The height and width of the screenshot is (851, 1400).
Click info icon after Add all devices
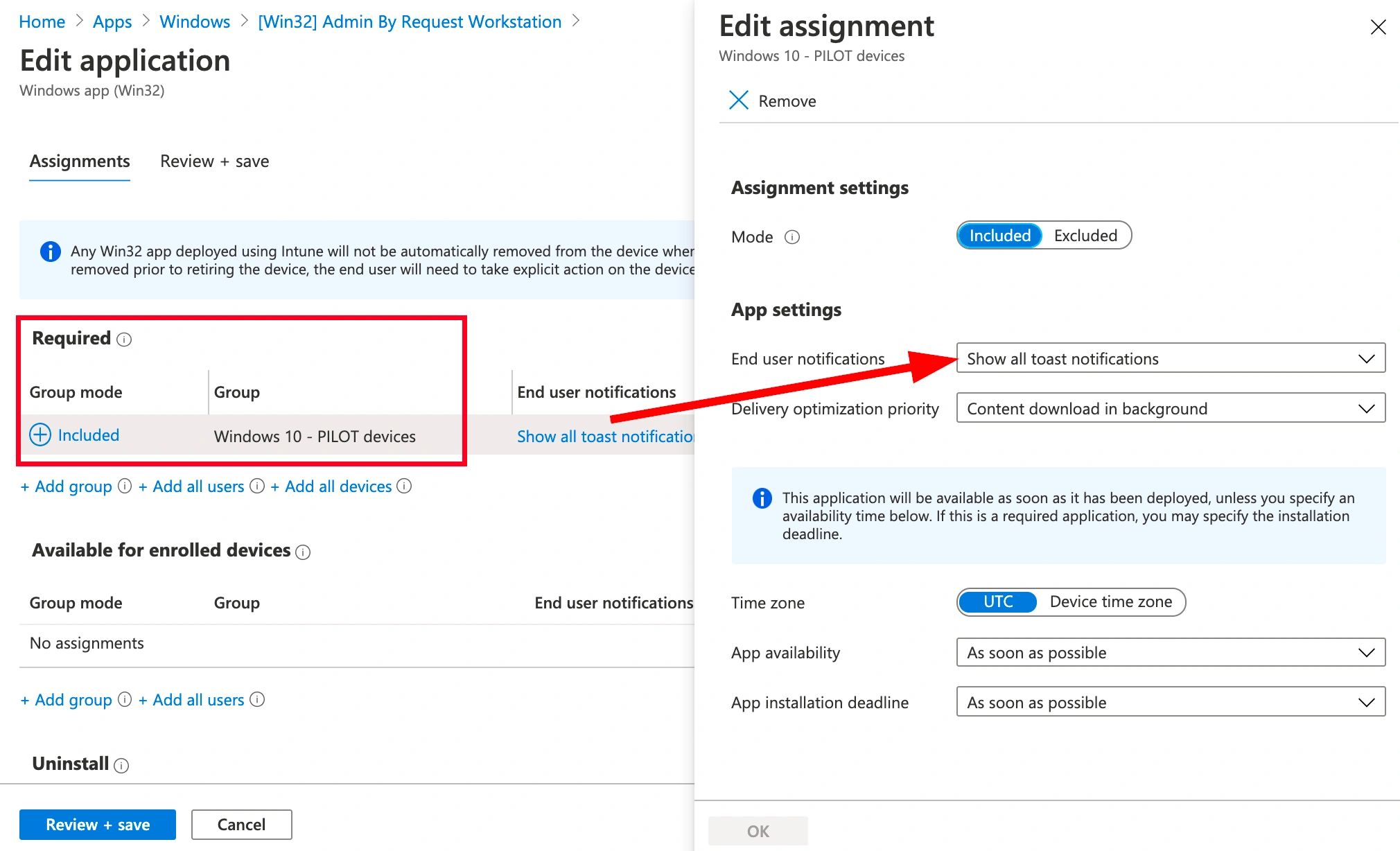click(x=404, y=486)
